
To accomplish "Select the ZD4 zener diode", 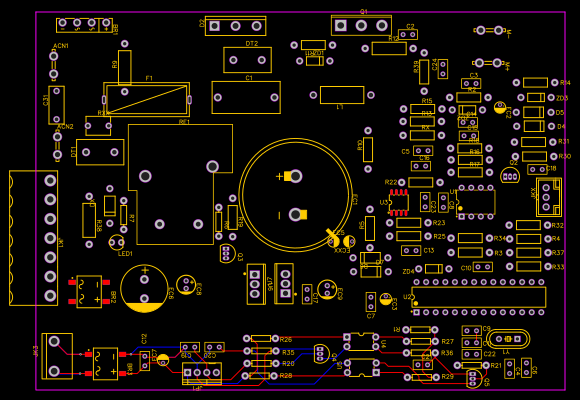I will click(x=434, y=269).
